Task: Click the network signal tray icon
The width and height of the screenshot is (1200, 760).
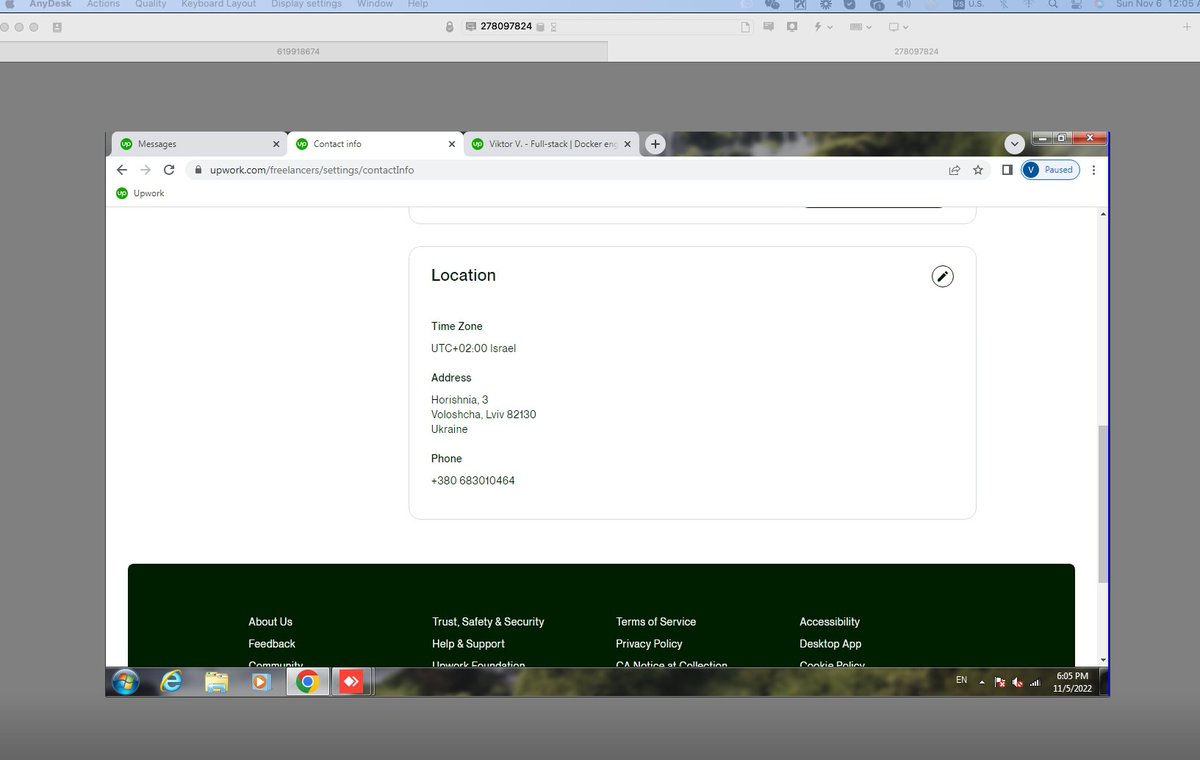Action: tap(1035, 682)
